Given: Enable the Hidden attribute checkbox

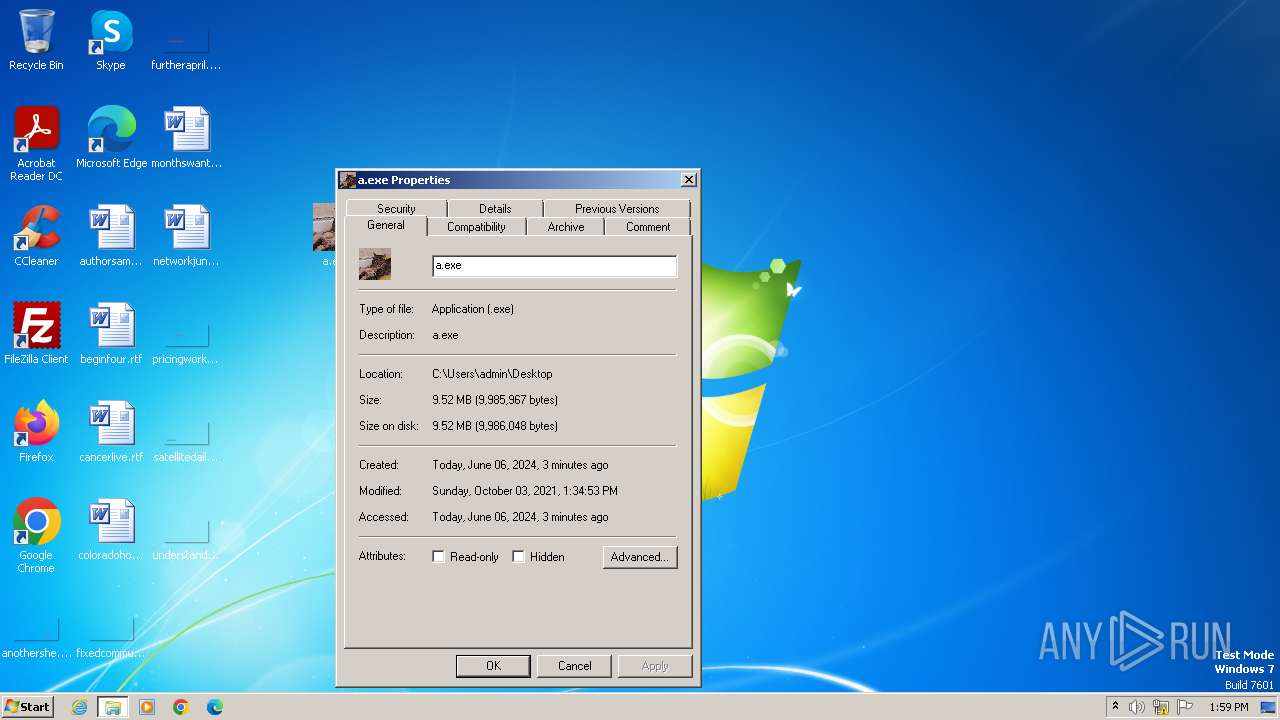Looking at the screenshot, I should (518, 557).
